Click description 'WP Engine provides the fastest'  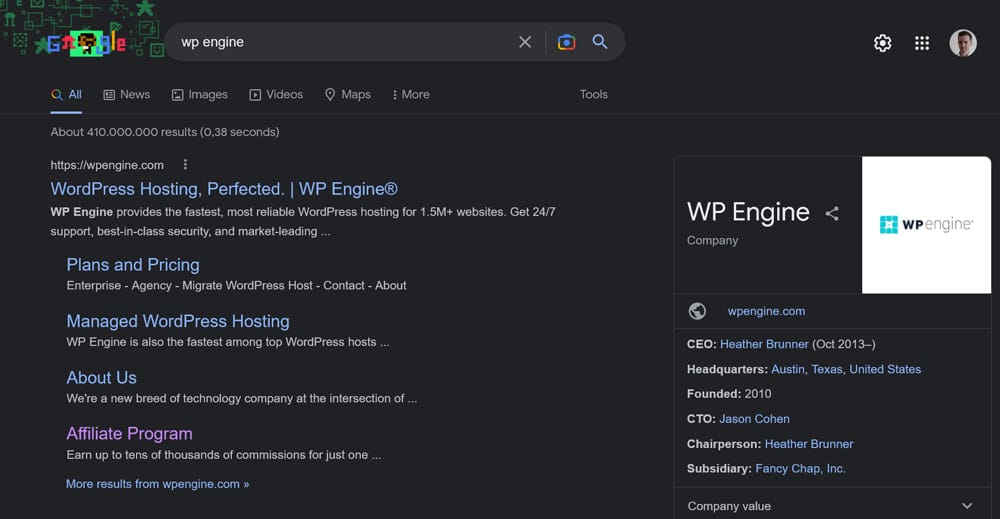click(x=303, y=221)
